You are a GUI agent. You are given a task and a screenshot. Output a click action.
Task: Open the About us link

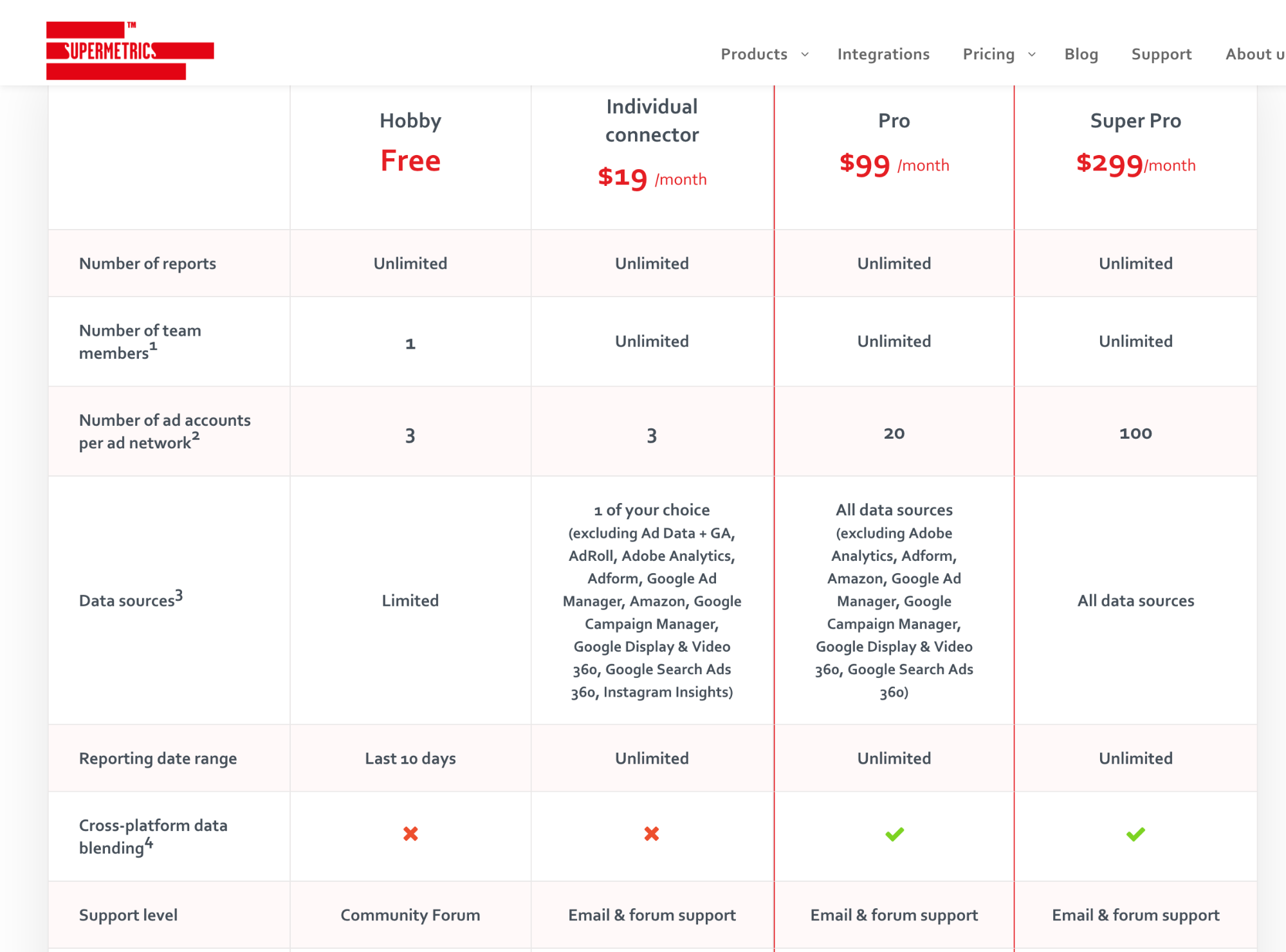[1254, 54]
